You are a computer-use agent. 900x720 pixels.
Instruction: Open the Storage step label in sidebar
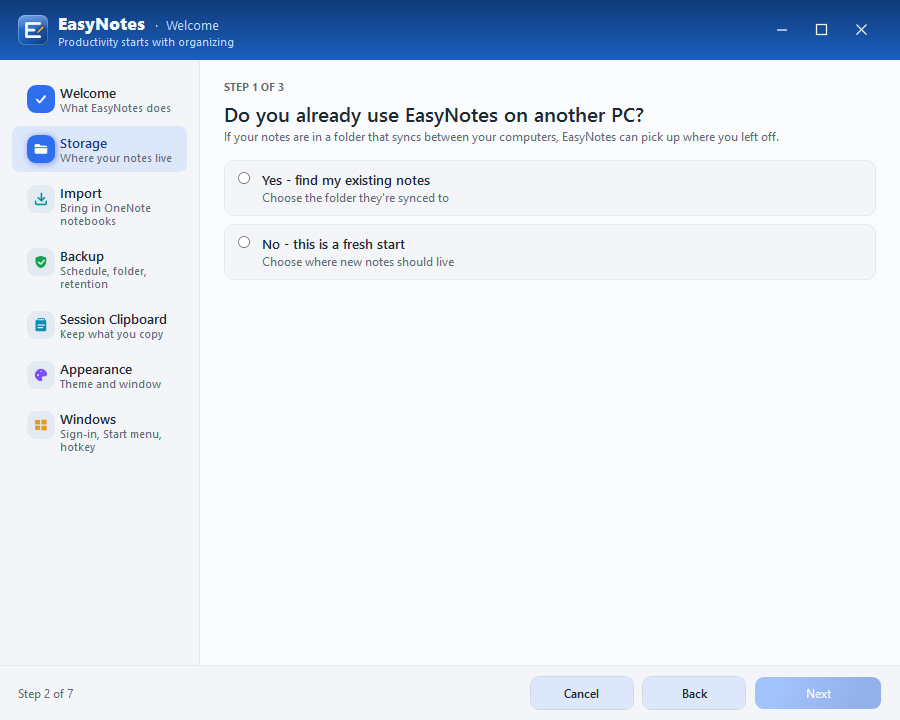83,143
